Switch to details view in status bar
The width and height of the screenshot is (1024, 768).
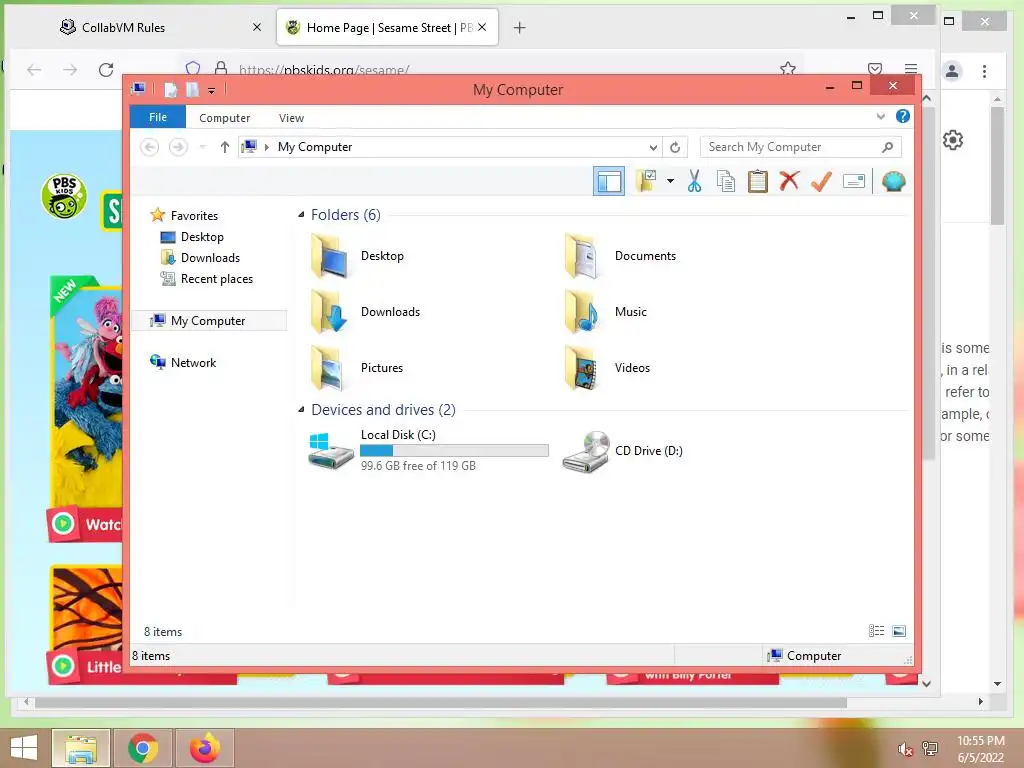(x=876, y=630)
